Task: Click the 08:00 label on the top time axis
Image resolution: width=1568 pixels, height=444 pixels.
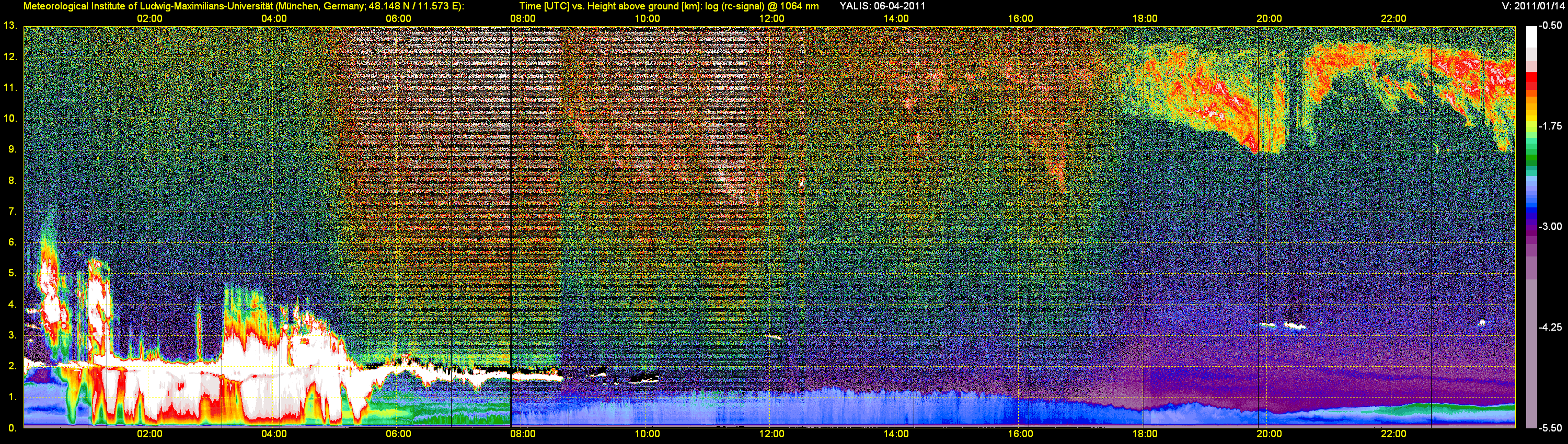Action: [523, 19]
